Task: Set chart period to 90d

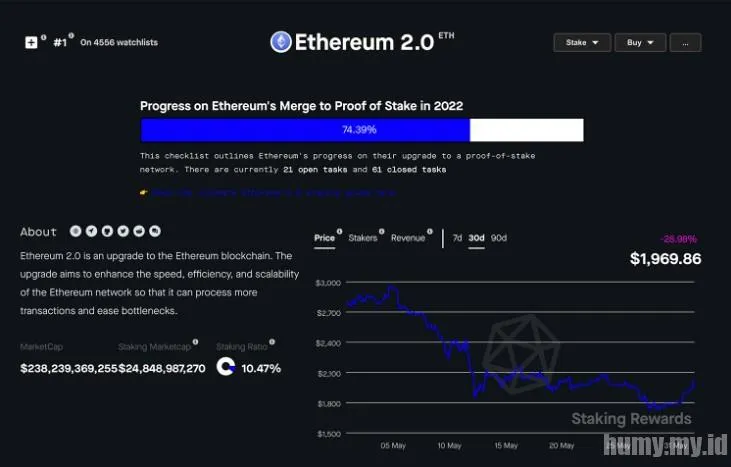Action: point(499,238)
